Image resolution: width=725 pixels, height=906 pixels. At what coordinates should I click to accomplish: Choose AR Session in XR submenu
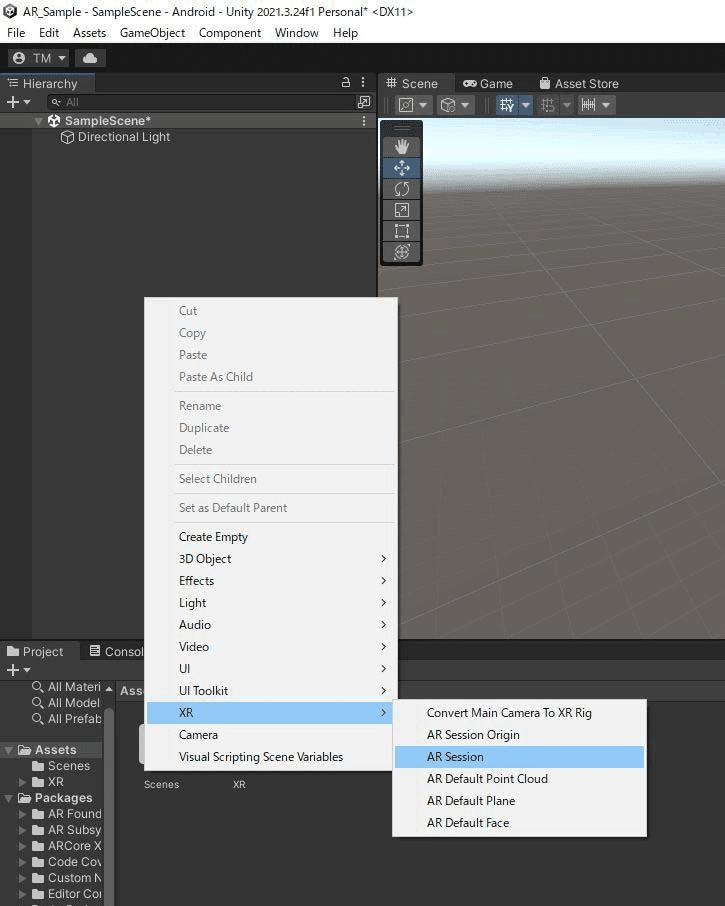(519, 757)
